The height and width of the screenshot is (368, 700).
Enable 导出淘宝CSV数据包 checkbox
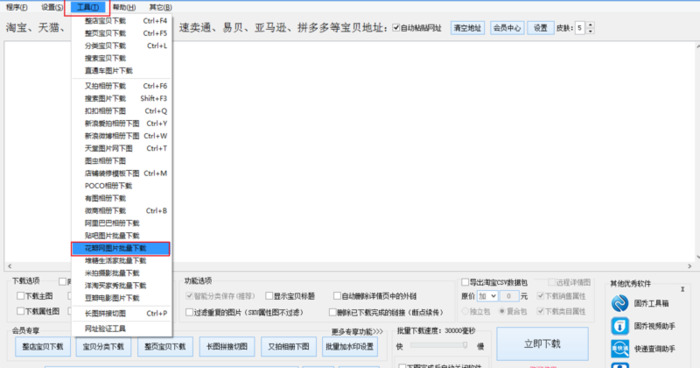coord(465,282)
